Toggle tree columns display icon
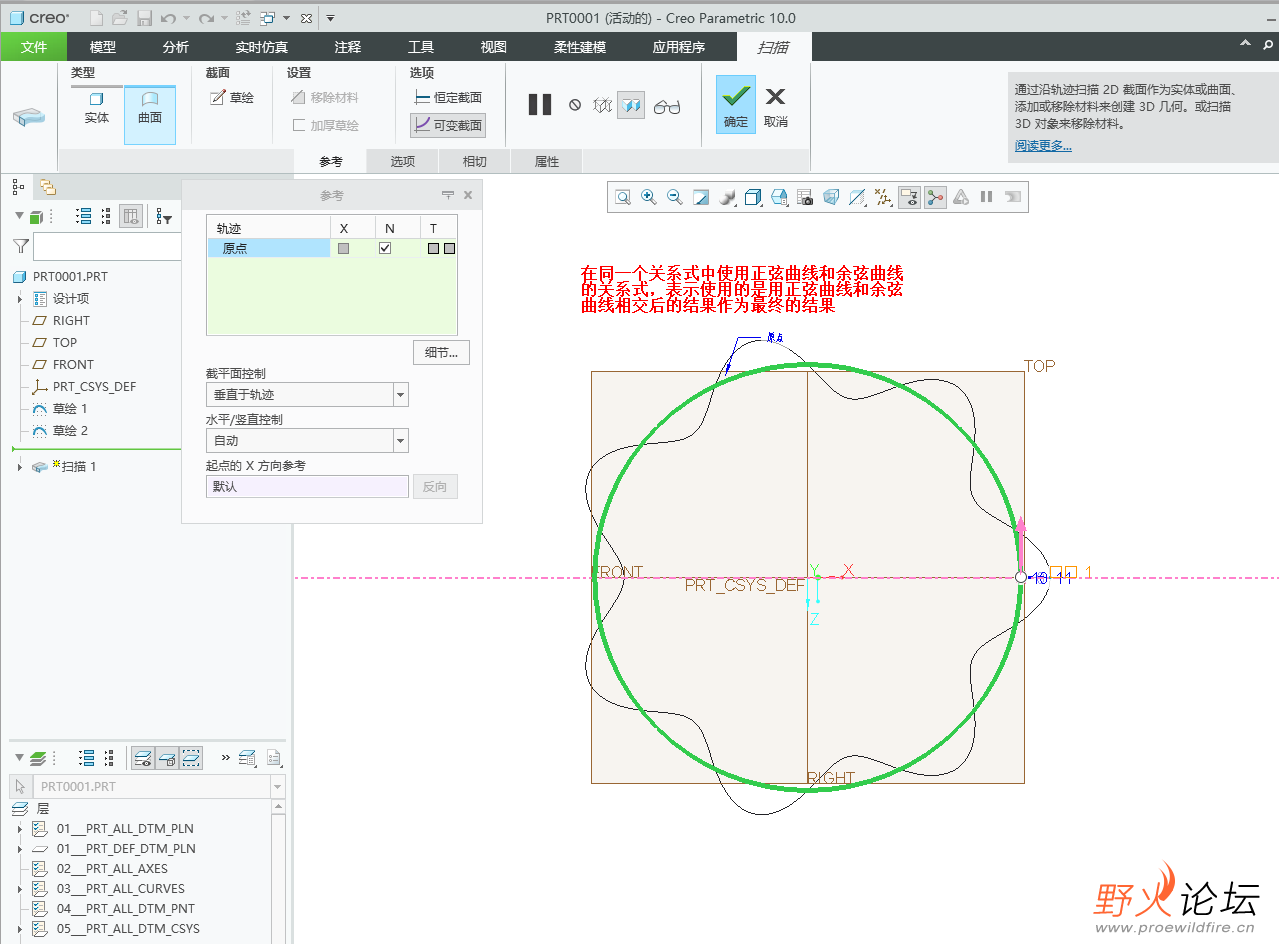The width and height of the screenshot is (1279, 944). [x=131, y=217]
